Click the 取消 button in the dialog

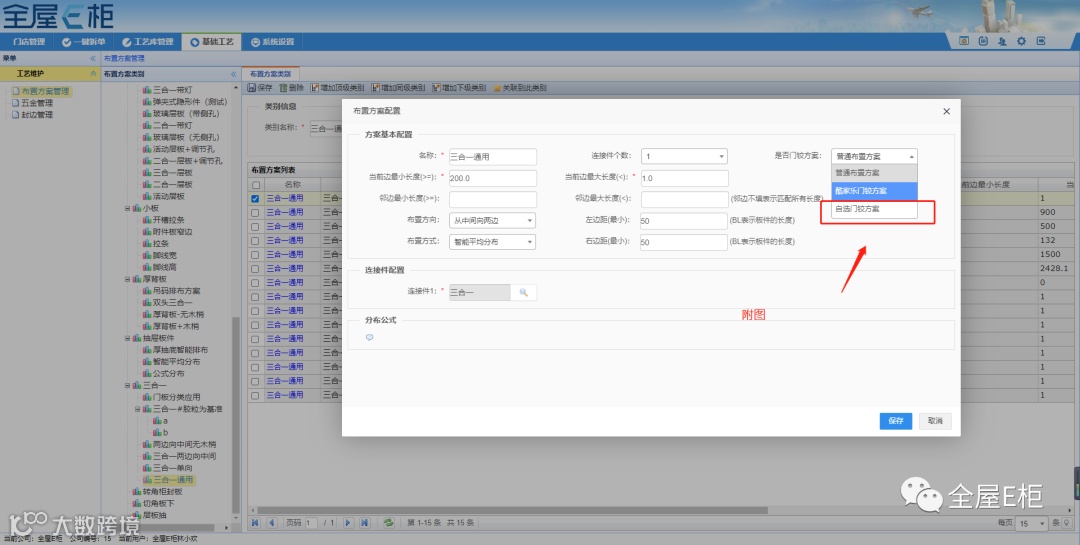coord(935,421)
